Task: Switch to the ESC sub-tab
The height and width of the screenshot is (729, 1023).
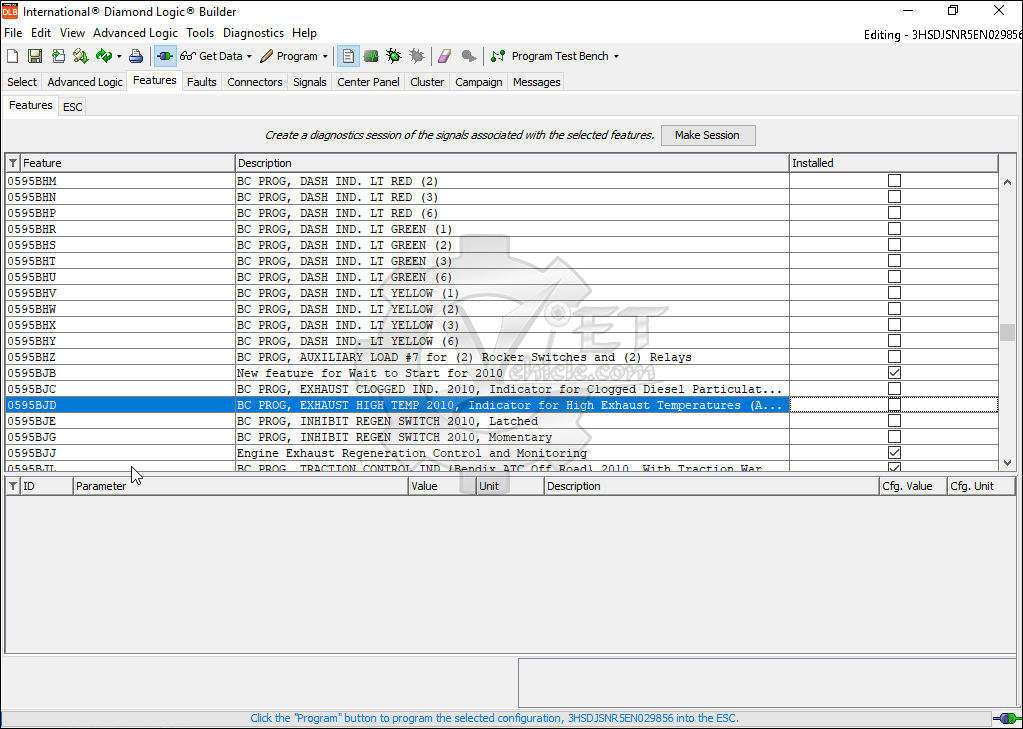Action: 72,107
